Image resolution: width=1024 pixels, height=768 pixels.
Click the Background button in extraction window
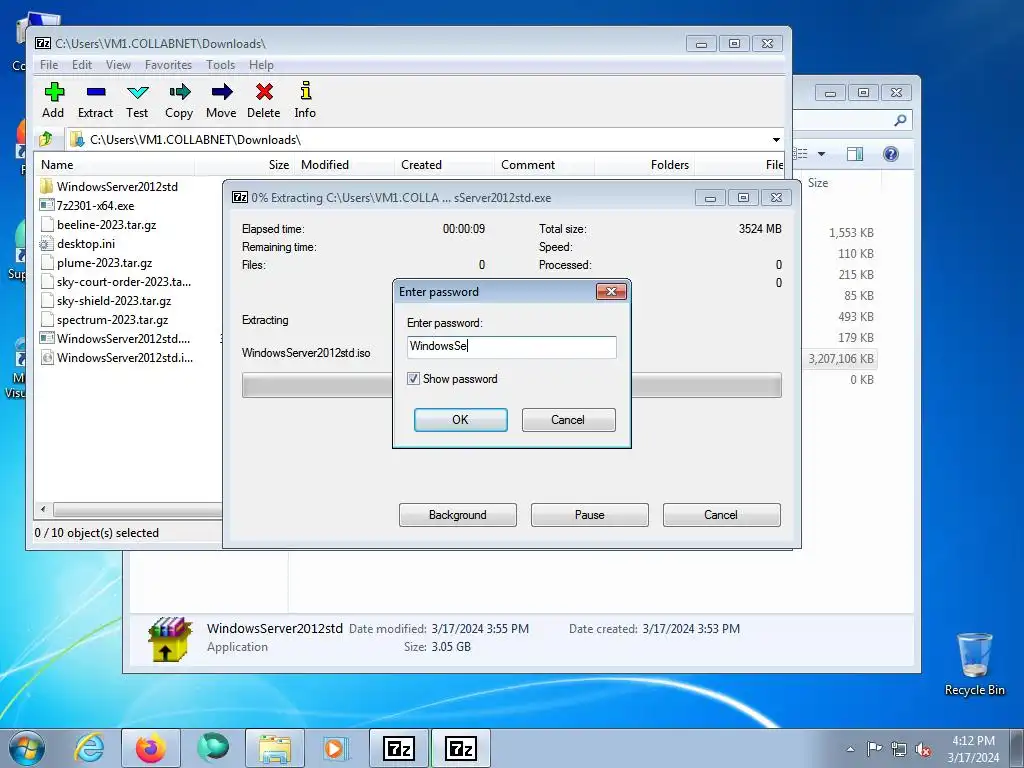tap(457, 515)
